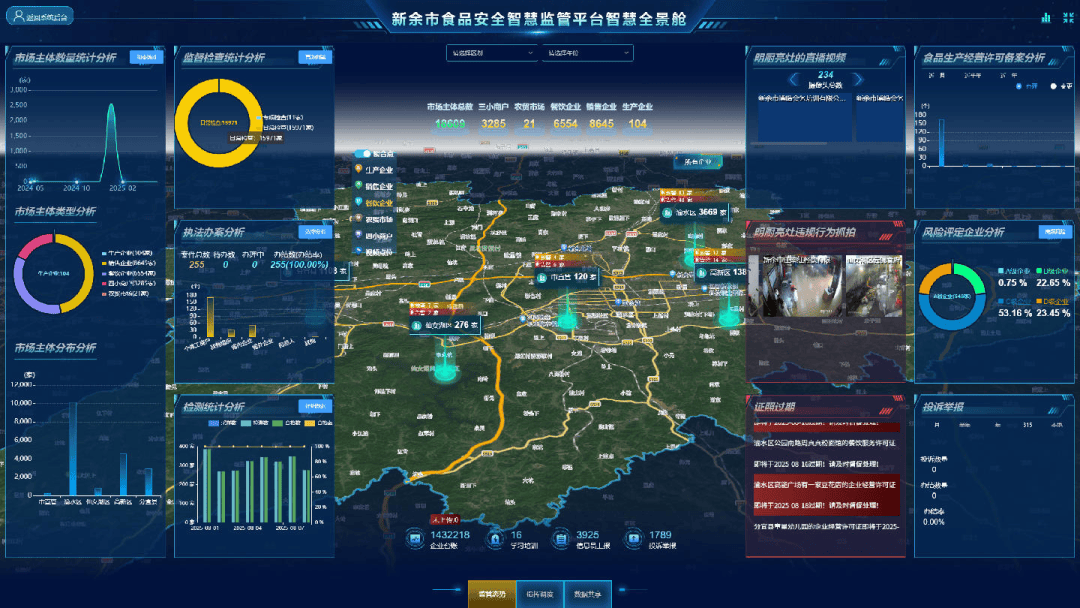This screenshot has height=608, width=1080.
Task: Click the 生产企业 orange pin icon in map legend
Action: coord(357,171)
